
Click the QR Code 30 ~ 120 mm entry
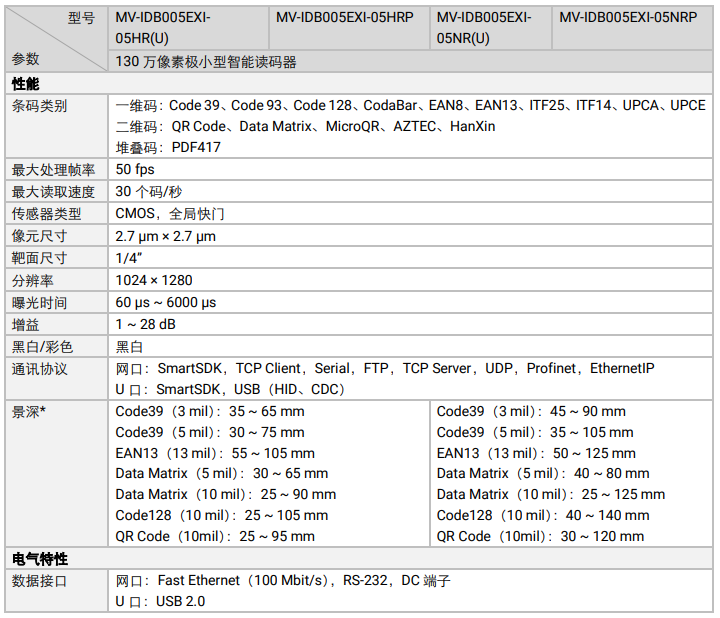tap(540, 536)
